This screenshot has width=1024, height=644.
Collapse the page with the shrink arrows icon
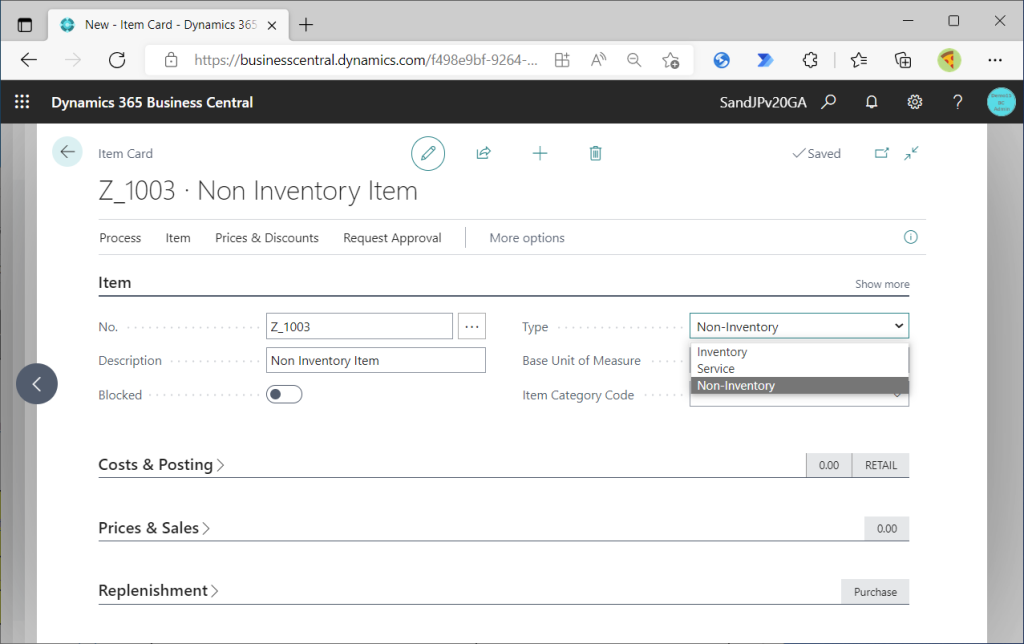(912, 153)
